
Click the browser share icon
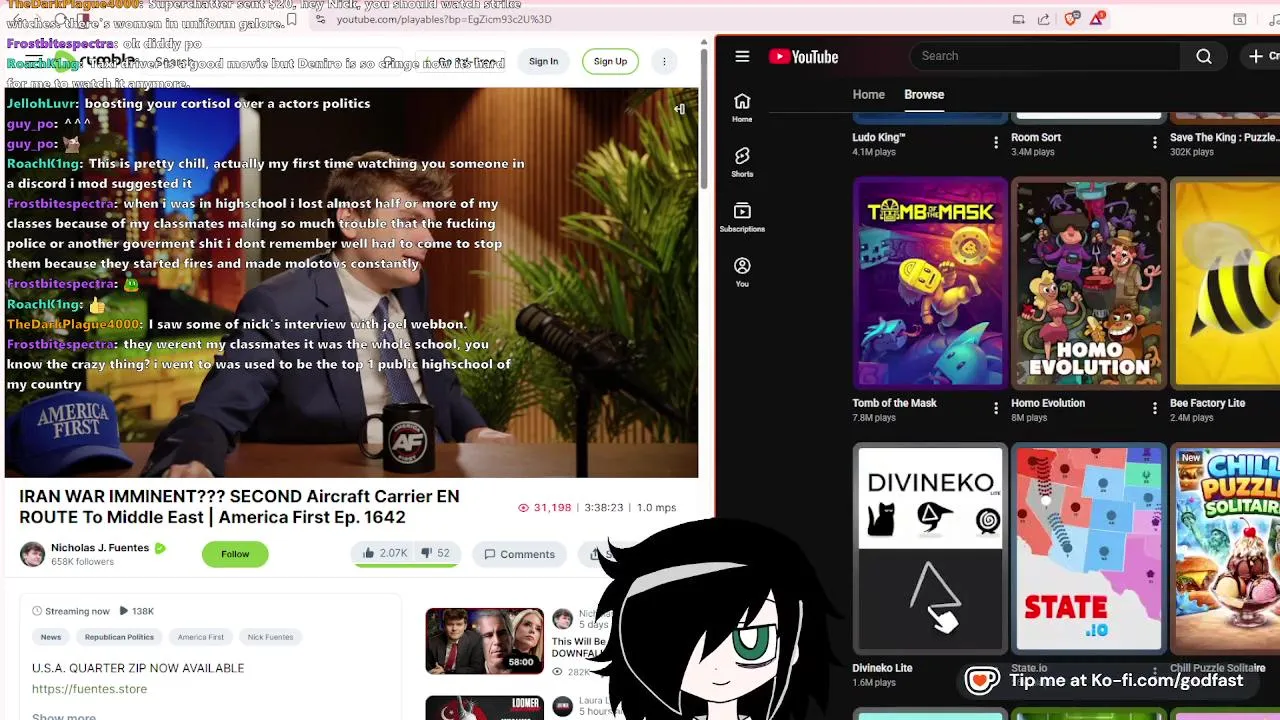pyautogui.click(x=1044, y=19)
